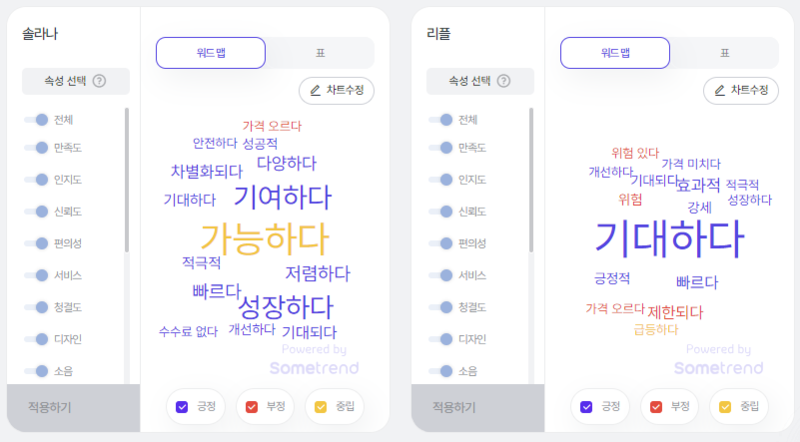Switch to 표 tab in 솔라나 panel
Image resolution: width=800 pixels, height=442 pixels.
click(x=320, y=53)
